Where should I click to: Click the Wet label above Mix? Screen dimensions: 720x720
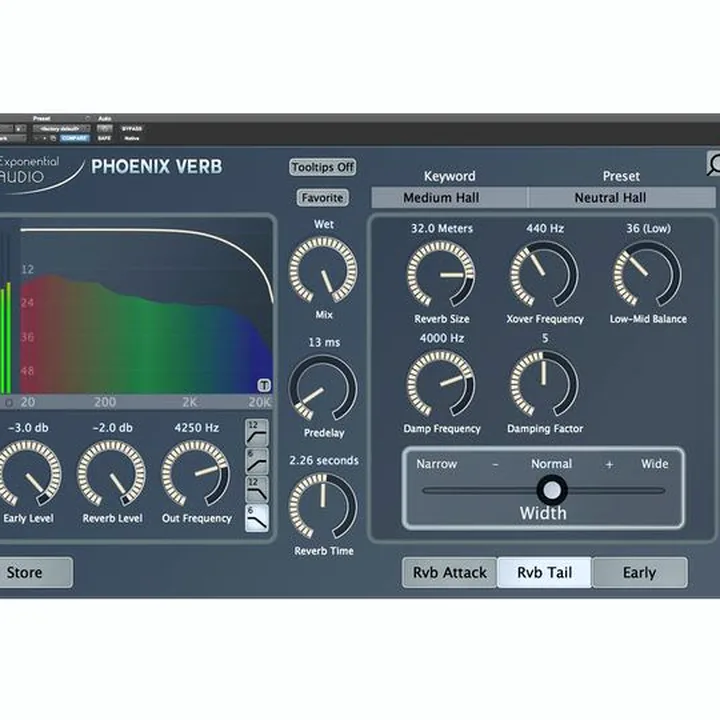(324, 224)
